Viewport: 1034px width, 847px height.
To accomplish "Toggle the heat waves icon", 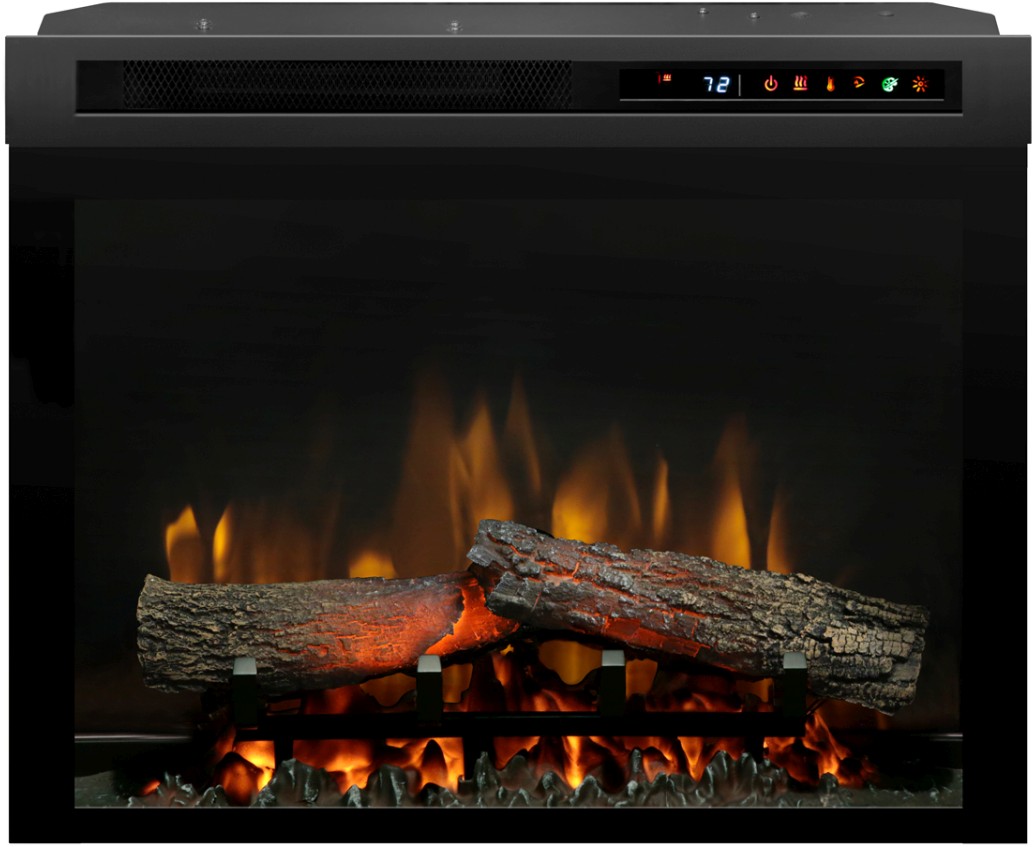I will [x=800, y=84].
